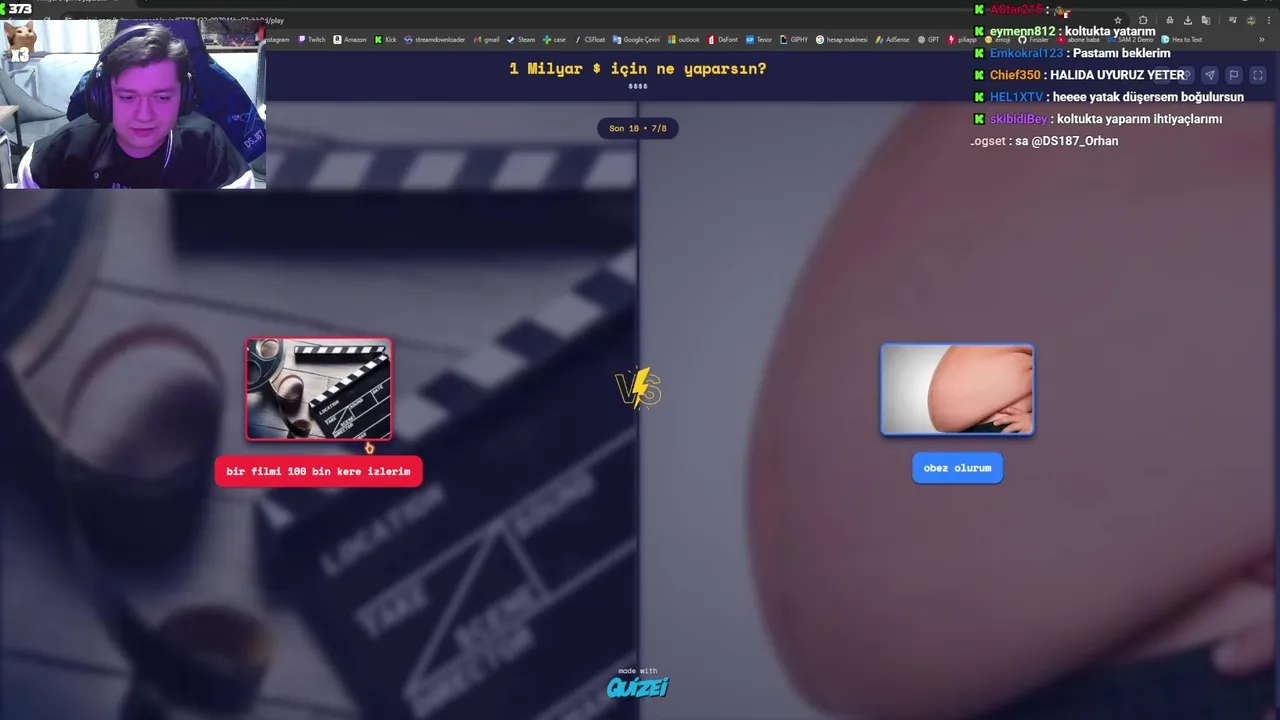This screenshot has width=1280, height=720.
Task: Click the chat username Emkokral123
Action: click(1026, 53)
